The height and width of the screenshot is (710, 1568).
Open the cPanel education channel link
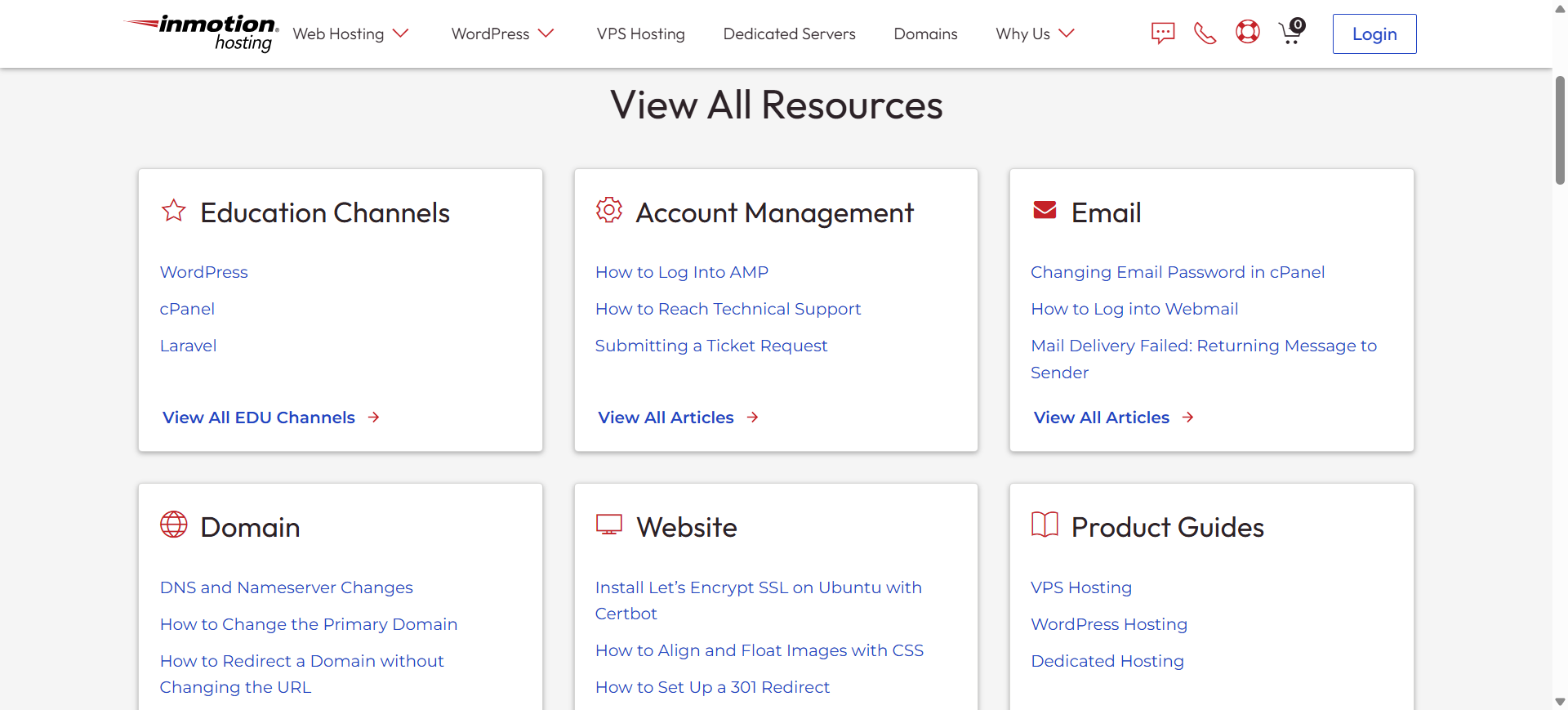[187, 309]
